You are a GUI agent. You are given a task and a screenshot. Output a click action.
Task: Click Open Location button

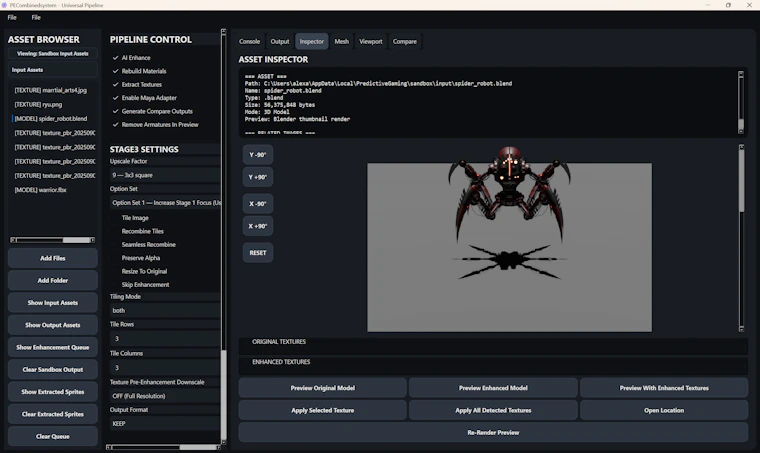tap(664, 410)
